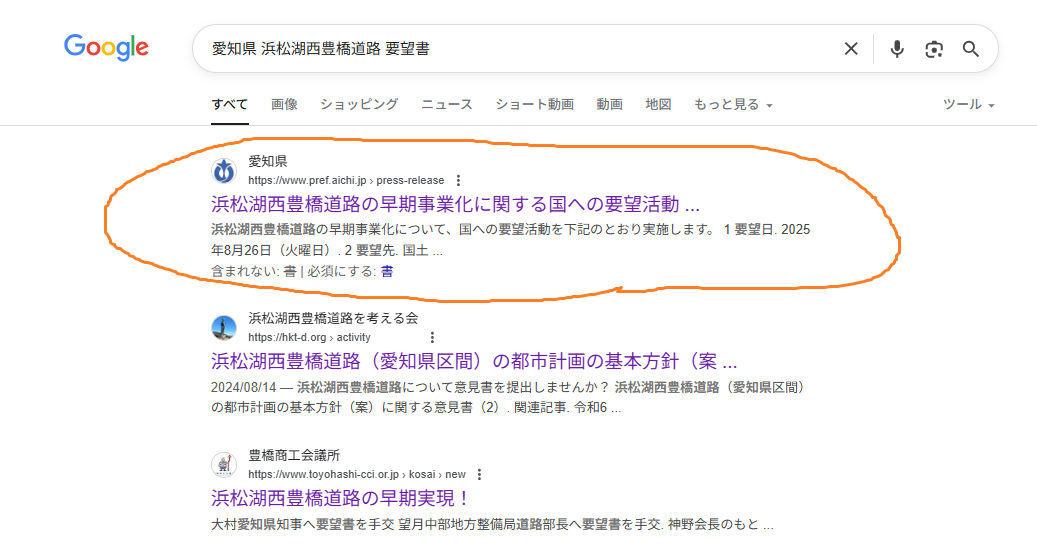This screenshot has width=1037, height=553.
Task: Open the 地図 tab
Action: click(658, 105)
